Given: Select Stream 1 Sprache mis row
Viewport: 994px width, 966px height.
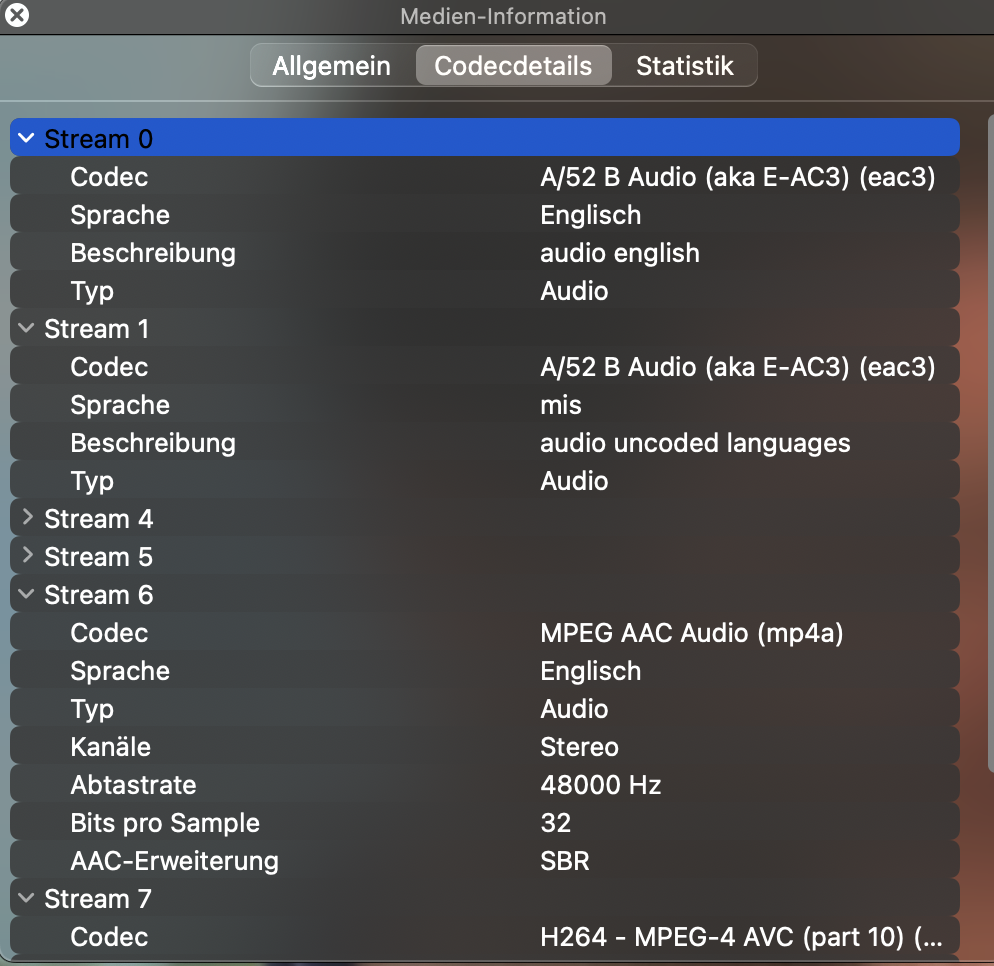Looking at the screenshot, I should coord(485,404).
